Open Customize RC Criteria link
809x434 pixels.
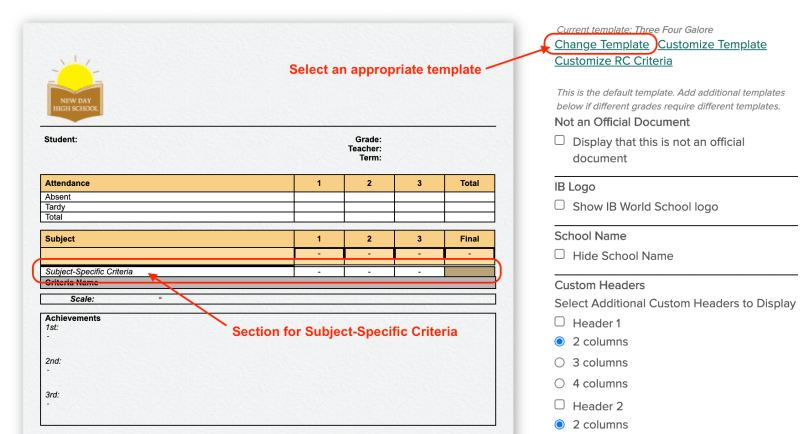(613, 61)
